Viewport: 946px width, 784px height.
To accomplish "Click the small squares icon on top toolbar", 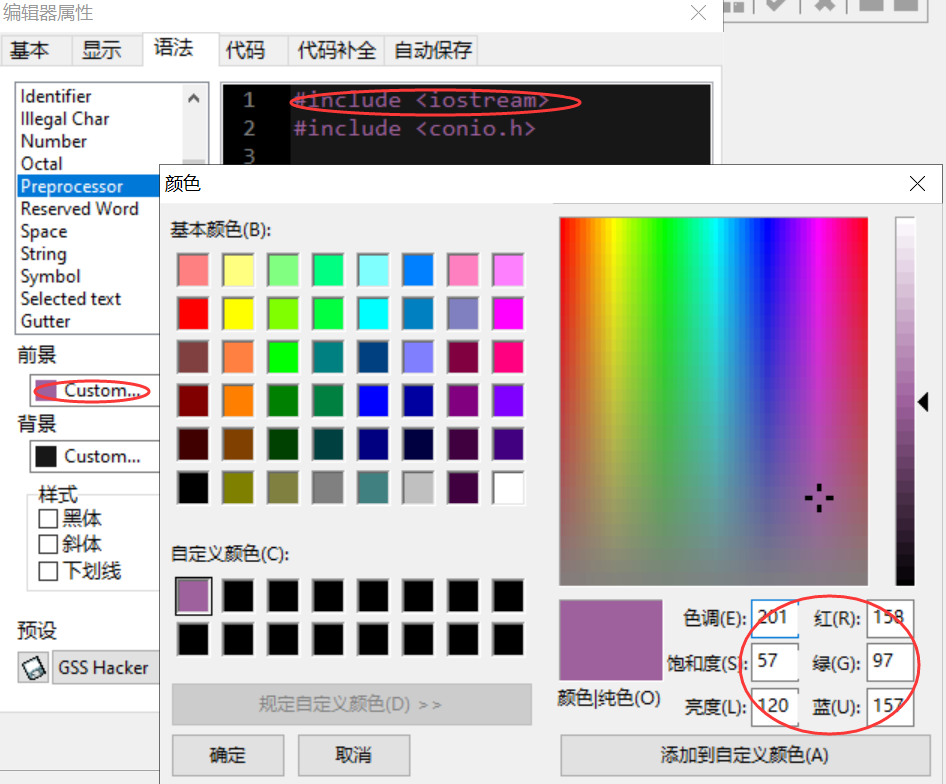I will tap(734, 8).
